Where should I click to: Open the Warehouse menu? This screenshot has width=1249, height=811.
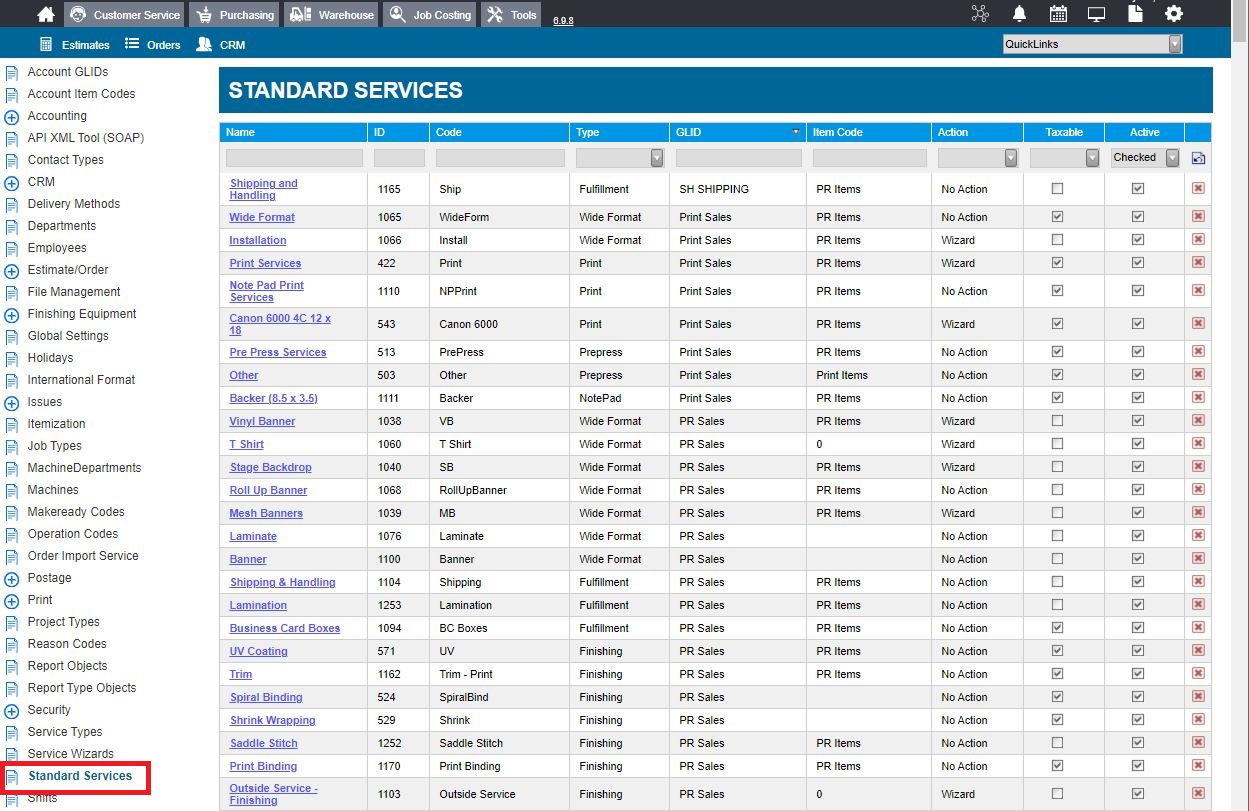coord(331,14)
